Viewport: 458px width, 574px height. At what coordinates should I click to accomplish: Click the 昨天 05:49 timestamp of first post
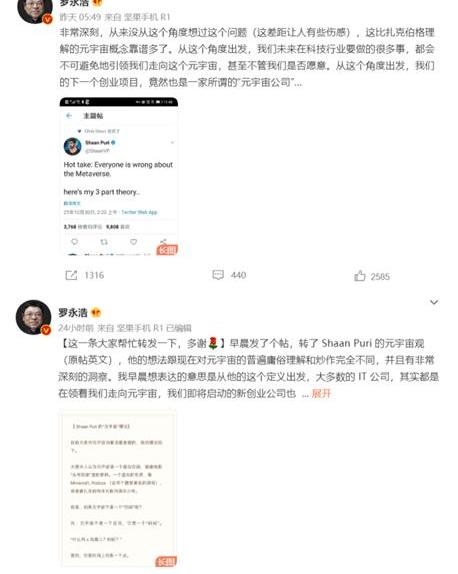81,17
